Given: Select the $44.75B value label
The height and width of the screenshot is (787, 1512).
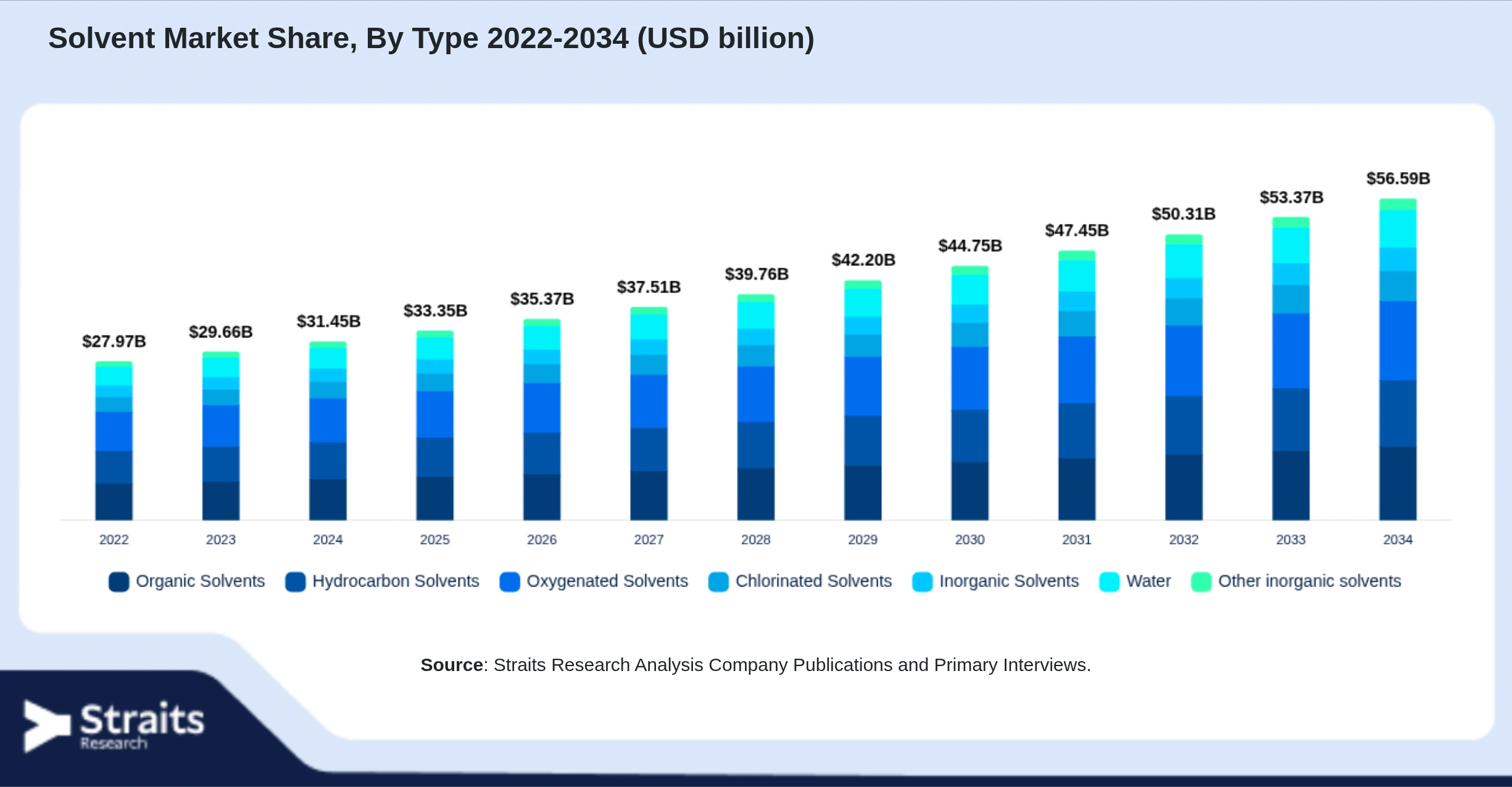Looking at the screenshot, I should click(970, 246).
